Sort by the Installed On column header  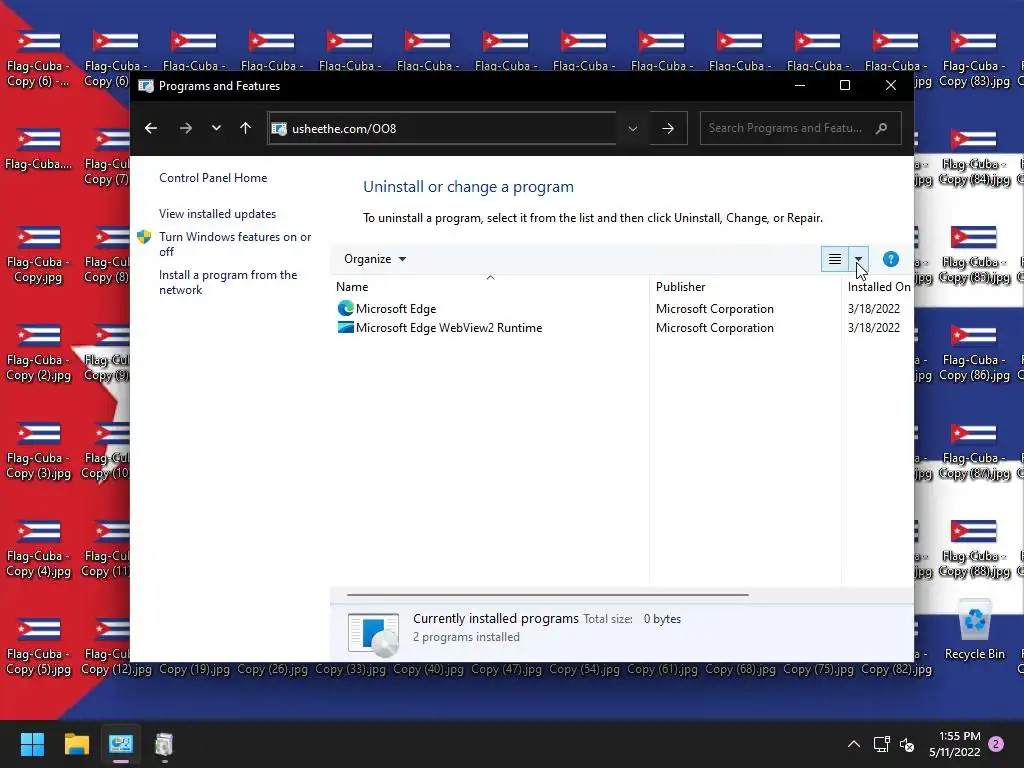(878, 287)
